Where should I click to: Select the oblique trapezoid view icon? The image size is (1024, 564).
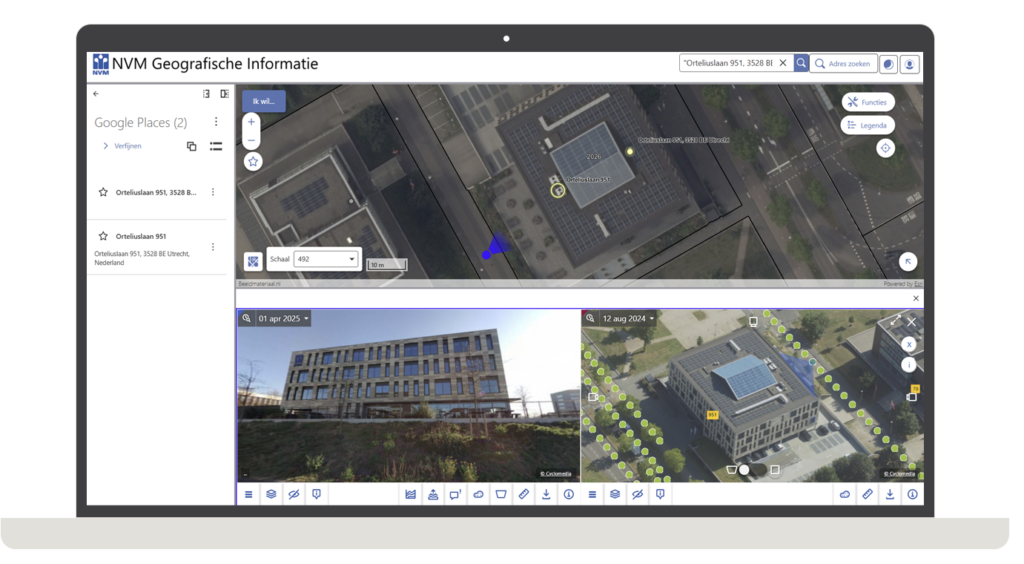(x=731, y=470)
